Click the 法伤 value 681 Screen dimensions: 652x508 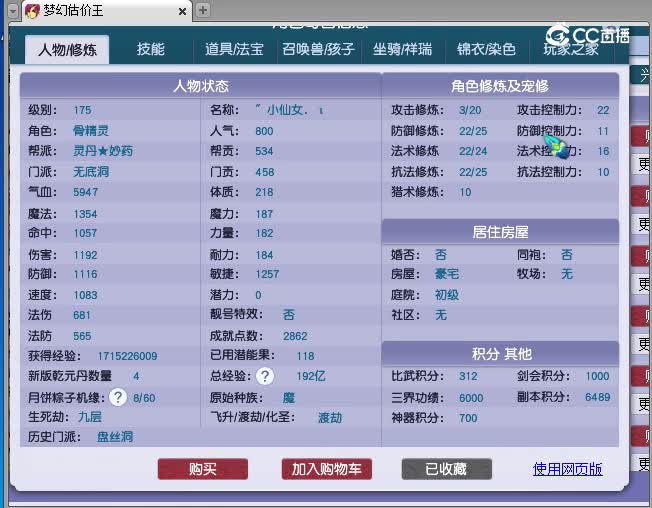[82, 315]
